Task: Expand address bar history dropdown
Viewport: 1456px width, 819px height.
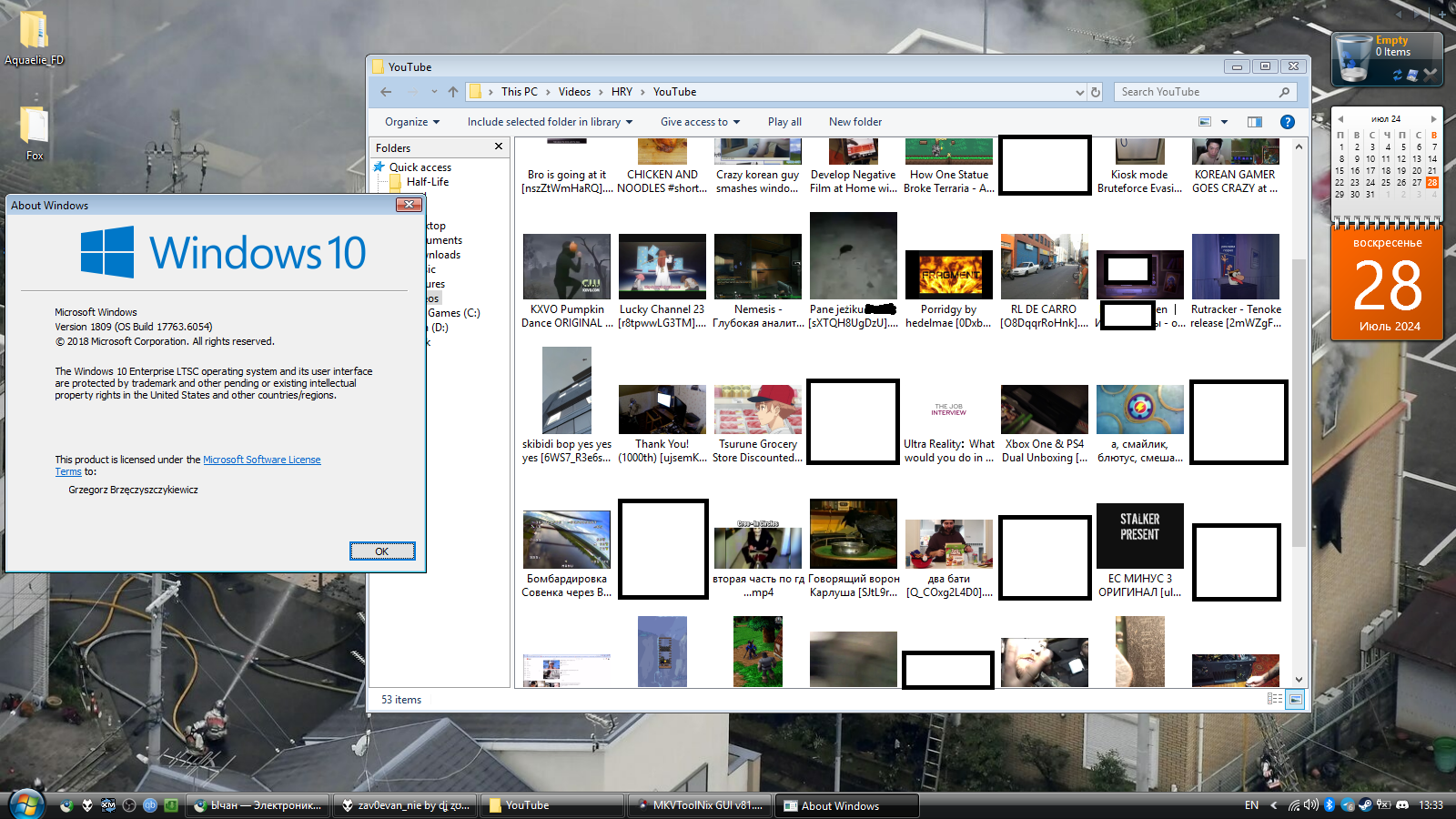Action: tap(1079, 92)
